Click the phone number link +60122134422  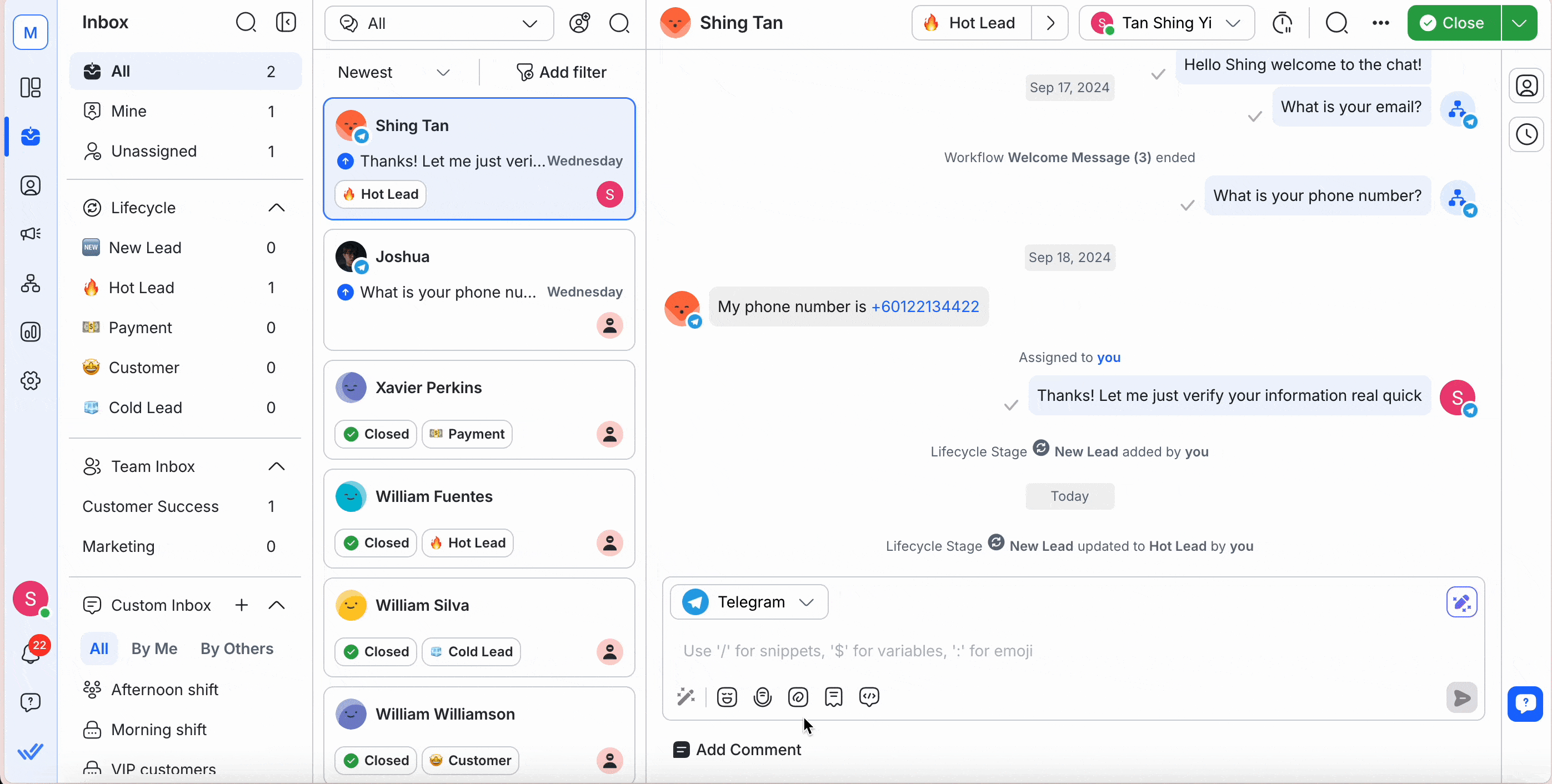coord(925,306)
